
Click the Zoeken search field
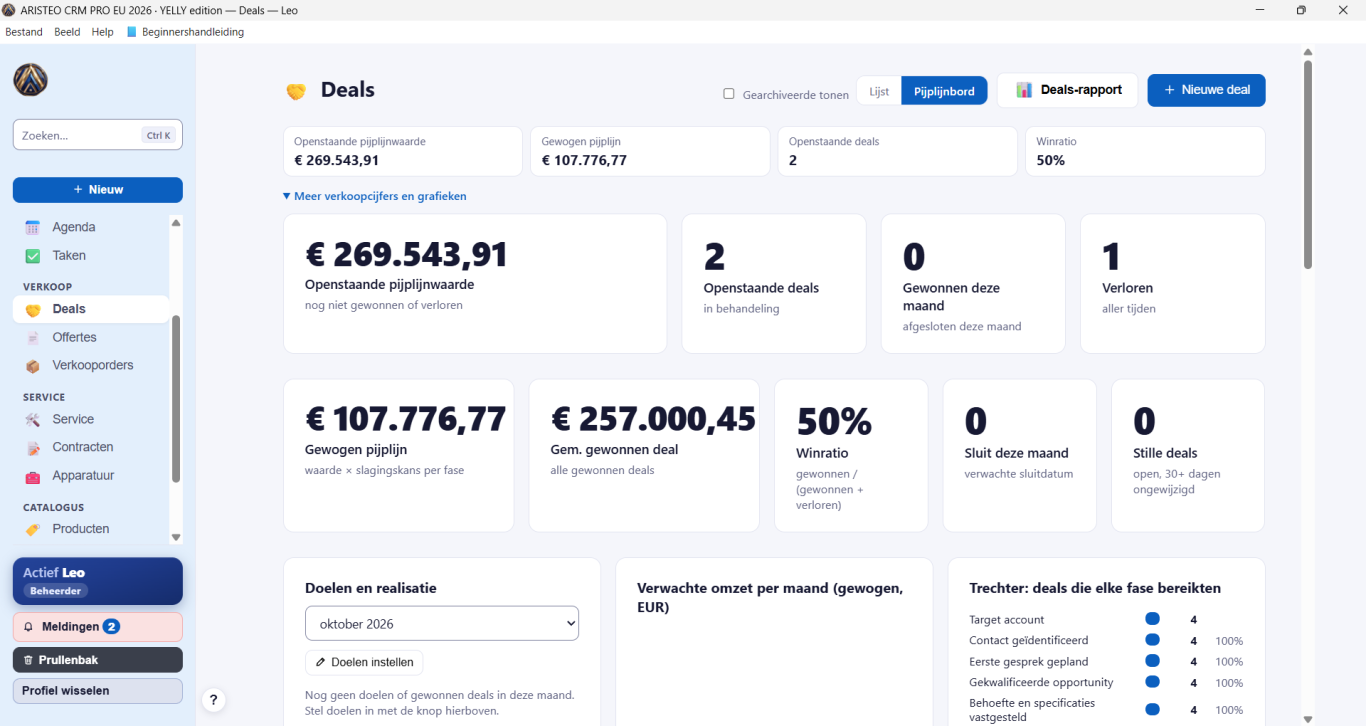pyautogui.click(x=98, y=135)
